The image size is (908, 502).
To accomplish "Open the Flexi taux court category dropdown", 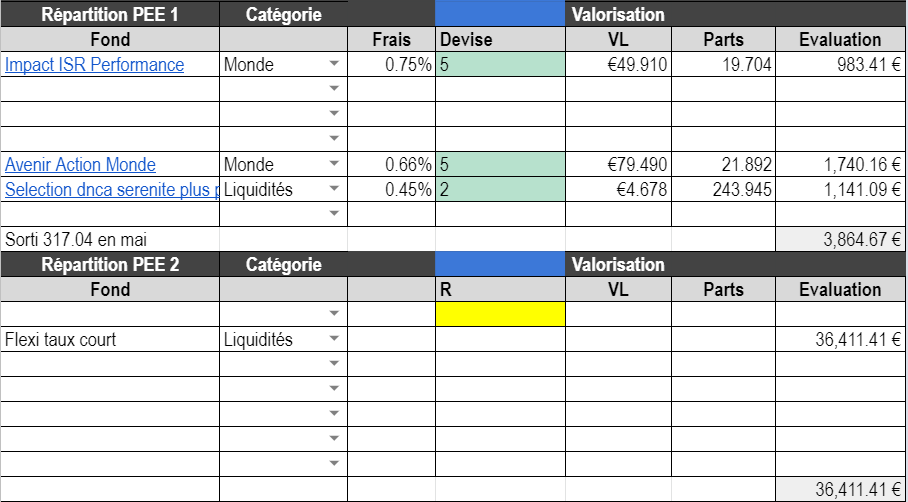I will pos(334,340).
